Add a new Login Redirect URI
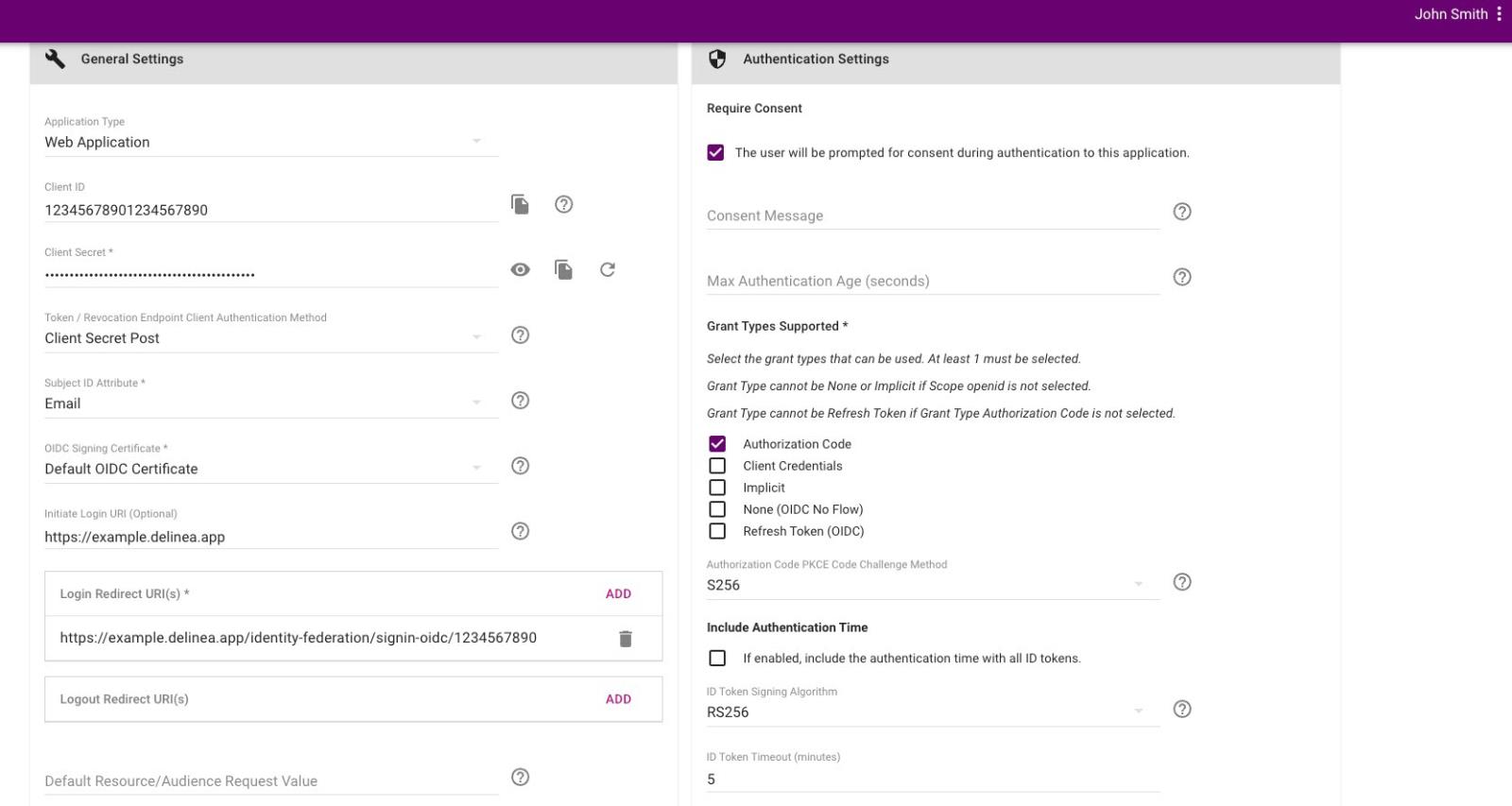1512x806 pixels. coord(618,594)
